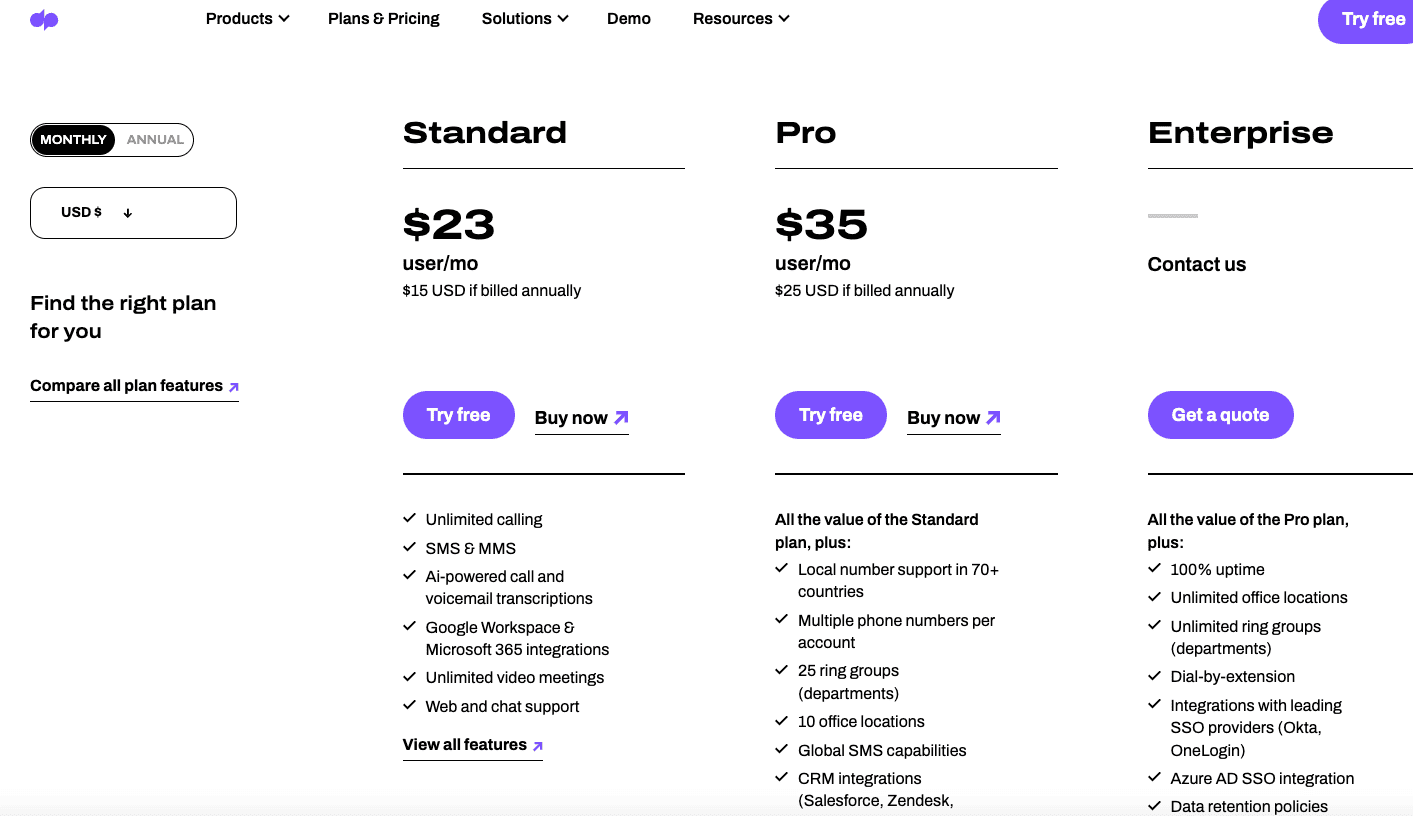The height and width of the screenshot is (816, 1413).
Task: Switch billing toggle to Annual
Action: (x=155, y=140)
